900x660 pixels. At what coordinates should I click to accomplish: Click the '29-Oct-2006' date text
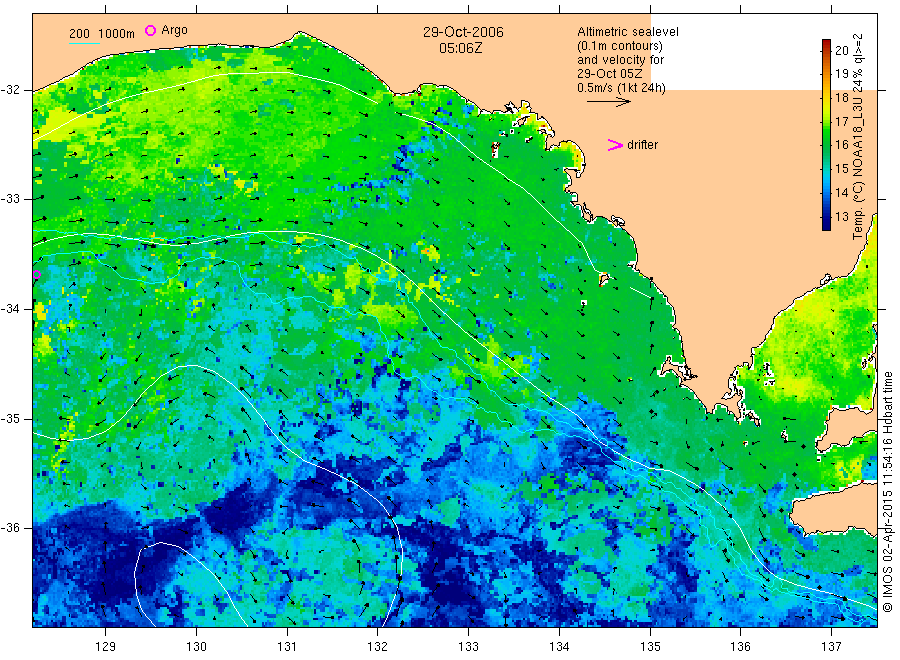click(x=463, y=32)
